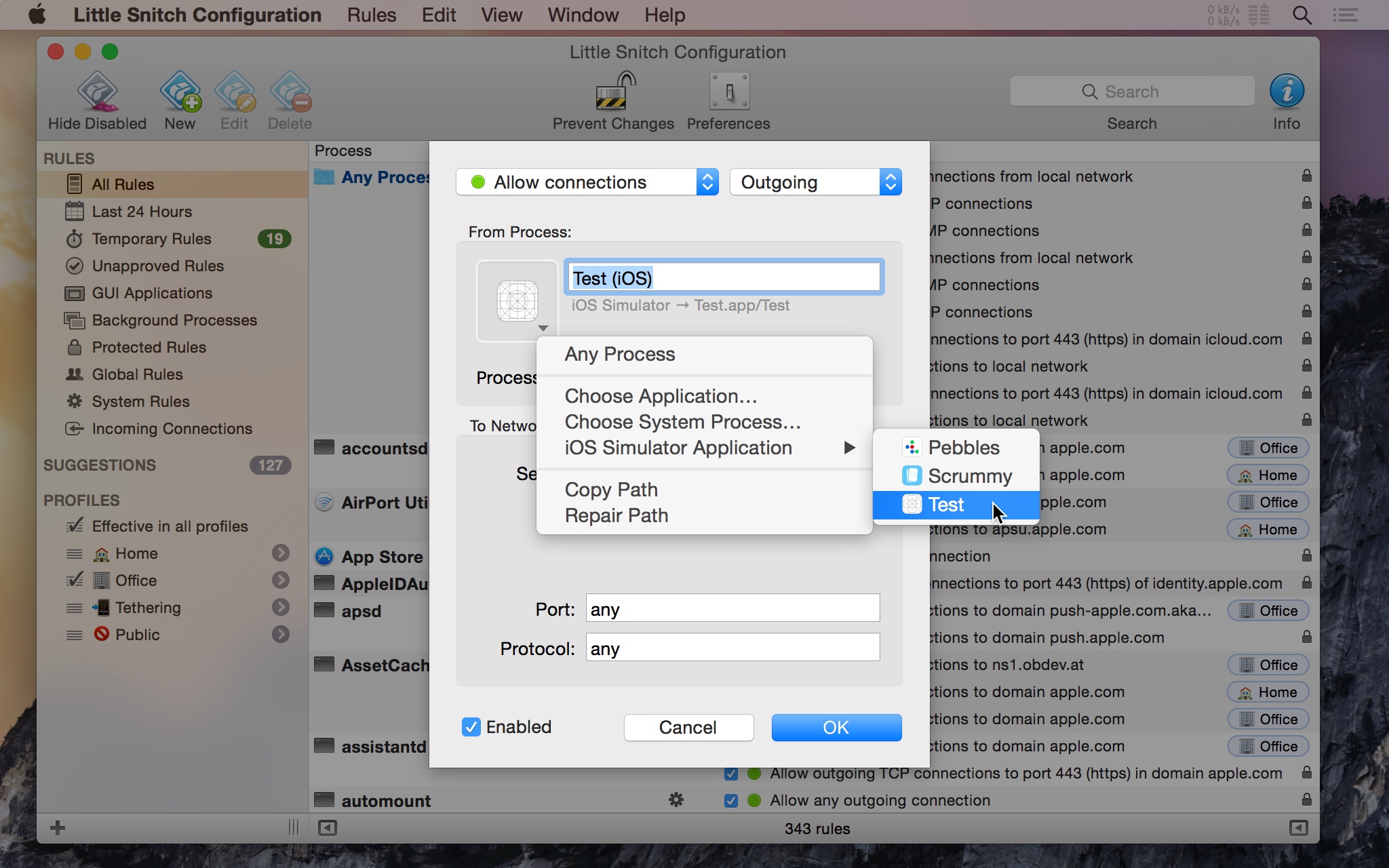Confirm the rule with OK
This screenshot has height=868, width=1389.
836,728
